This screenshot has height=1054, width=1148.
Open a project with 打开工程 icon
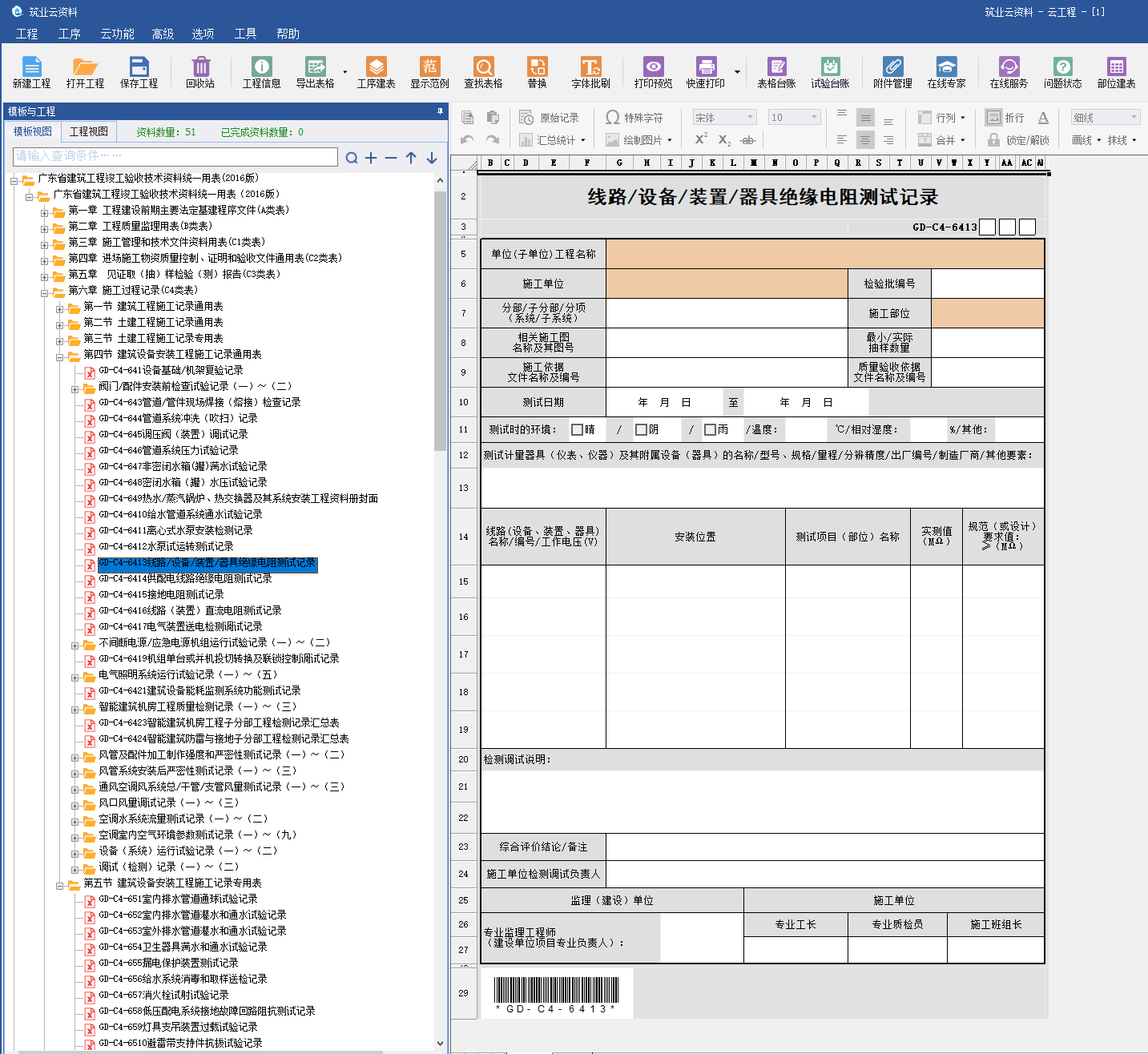click(85, 72)
